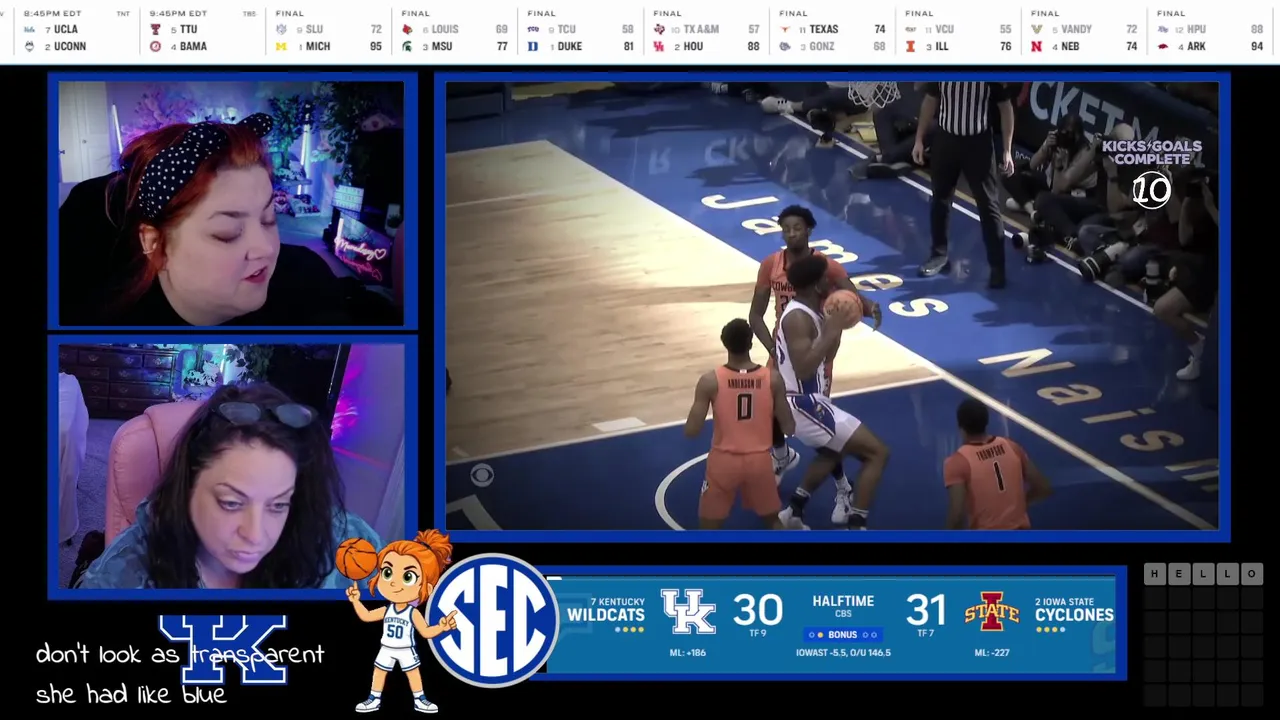Click the caption "don't look as transparent"
This screenshot has height=720, width=1280.
[x=180, y=655]
